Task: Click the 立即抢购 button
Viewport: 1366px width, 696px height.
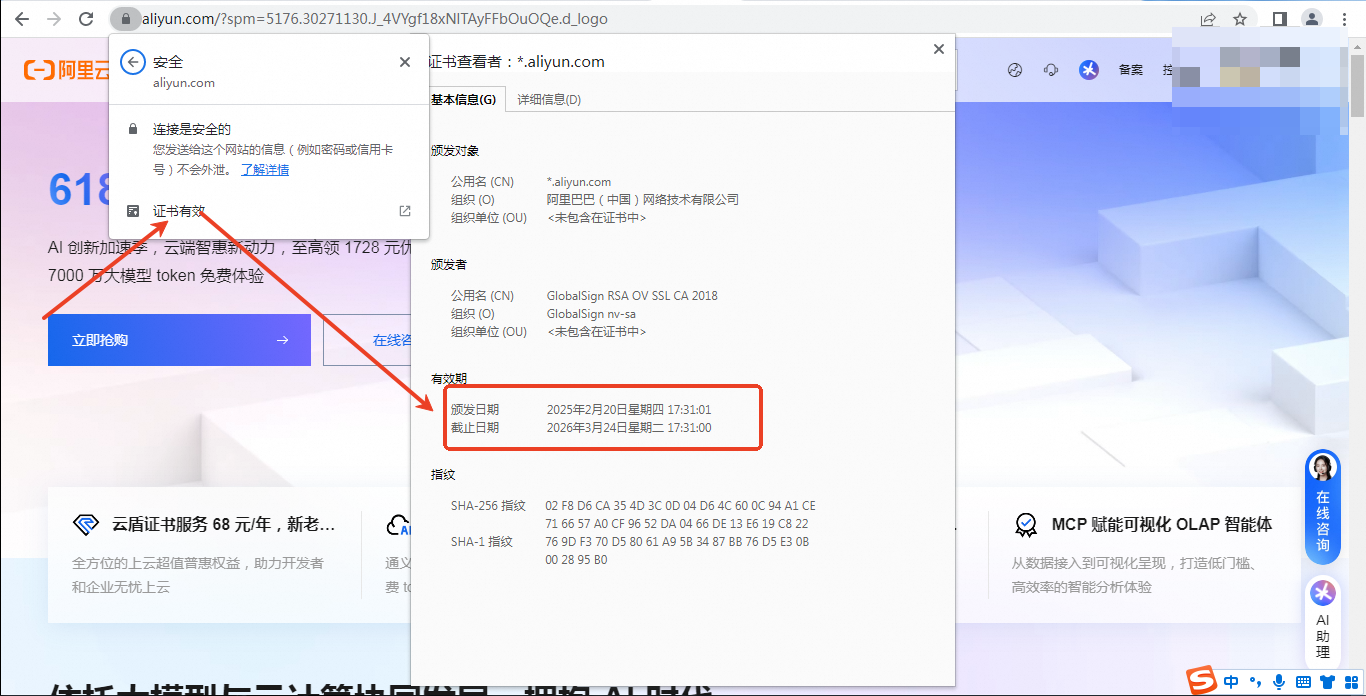Action: [179, 340]
